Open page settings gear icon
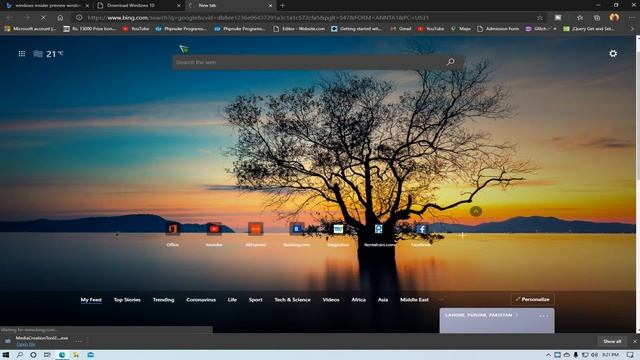 pos(613,53)
